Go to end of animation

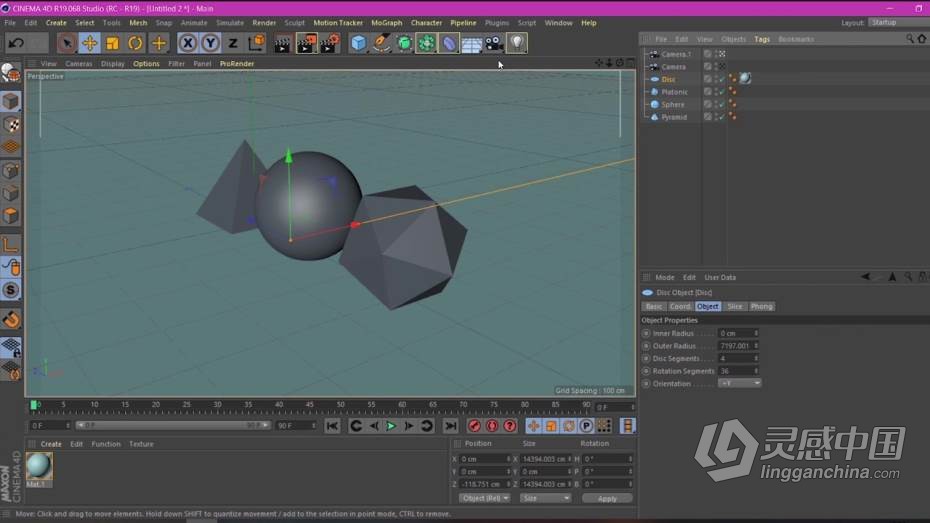[451, 426]
